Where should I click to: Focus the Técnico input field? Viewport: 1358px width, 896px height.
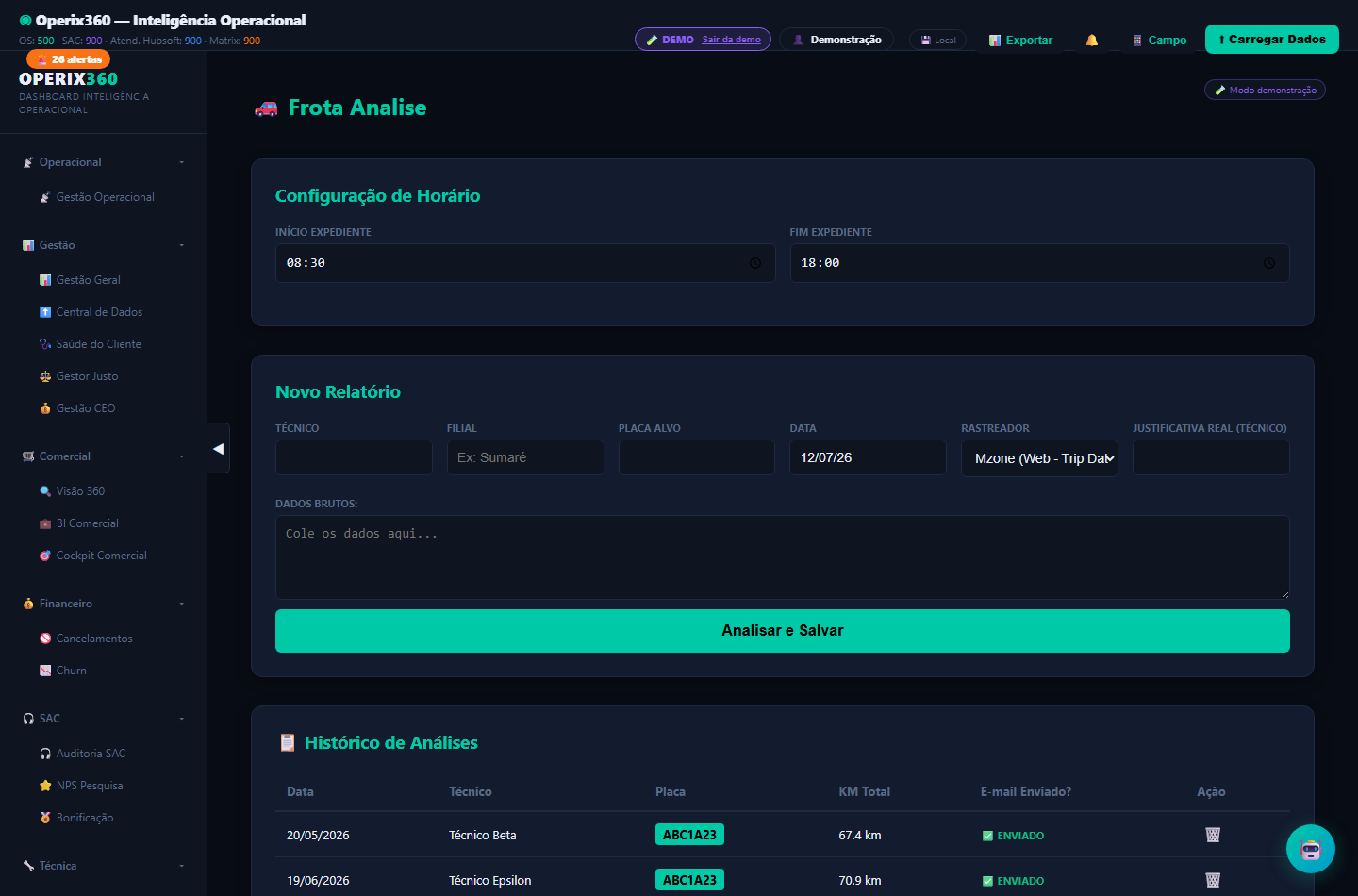(354, 457)
